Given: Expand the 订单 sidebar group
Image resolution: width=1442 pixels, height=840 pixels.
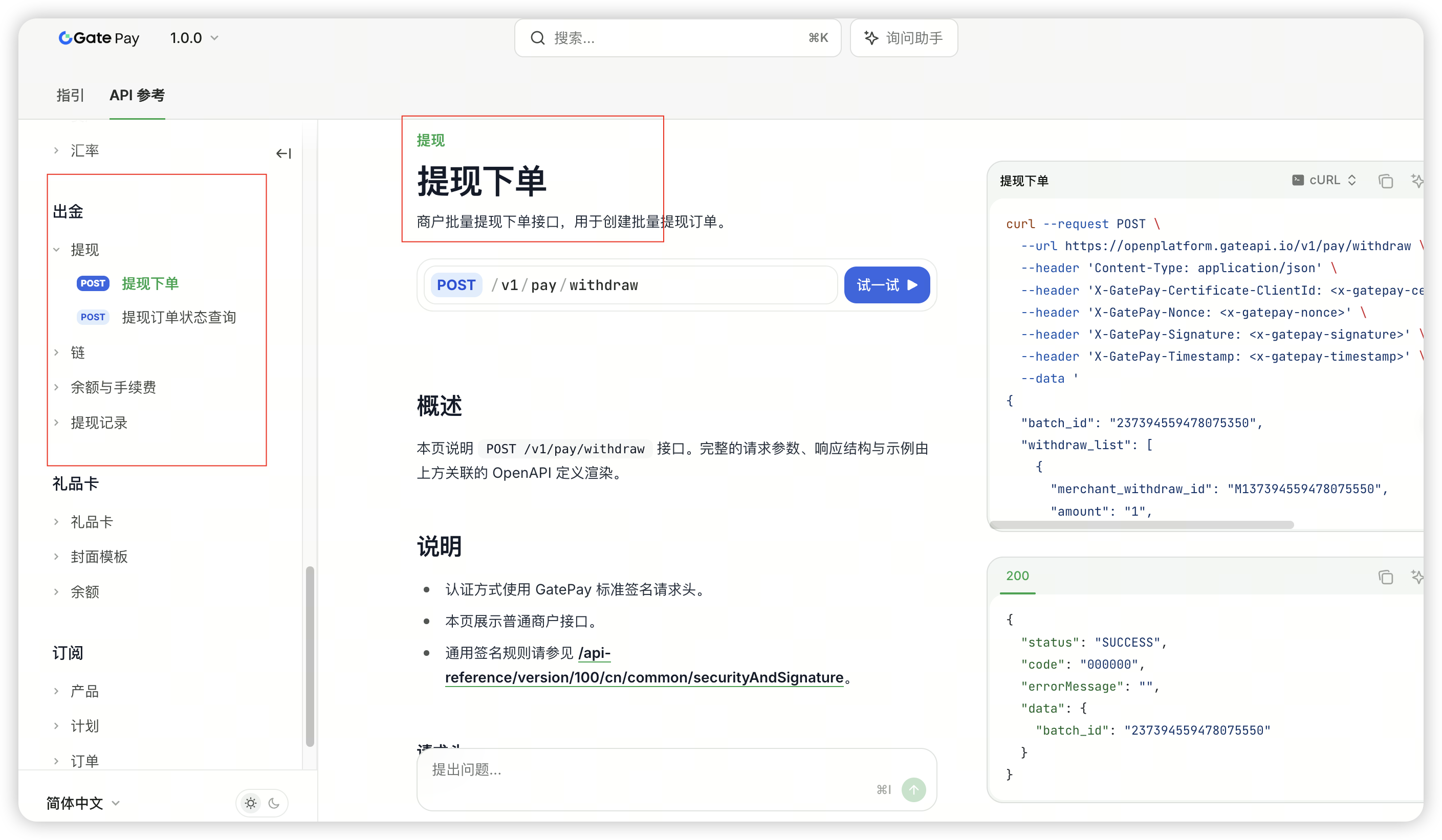Looking at the screenshot, I should pos(56,761).
